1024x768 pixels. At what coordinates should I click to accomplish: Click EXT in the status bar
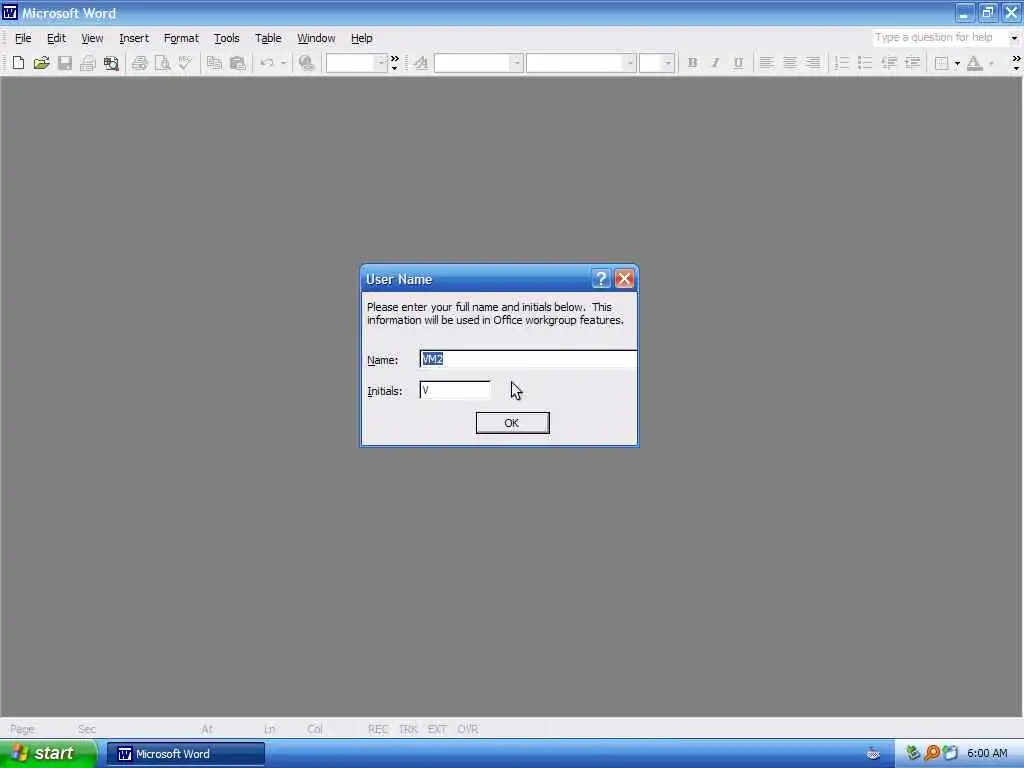pos(437,729)
